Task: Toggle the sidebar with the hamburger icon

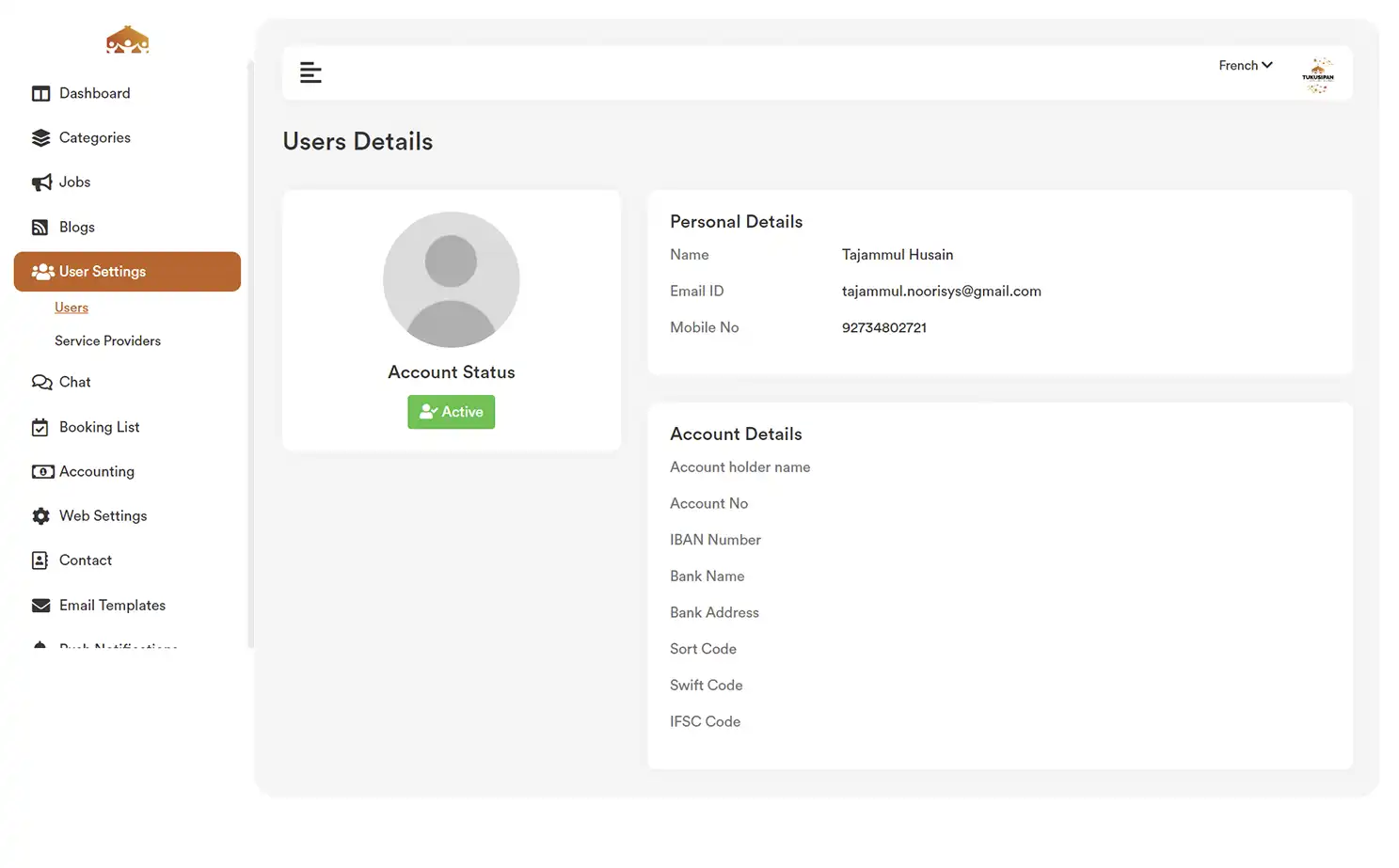Action: point(310,71)
